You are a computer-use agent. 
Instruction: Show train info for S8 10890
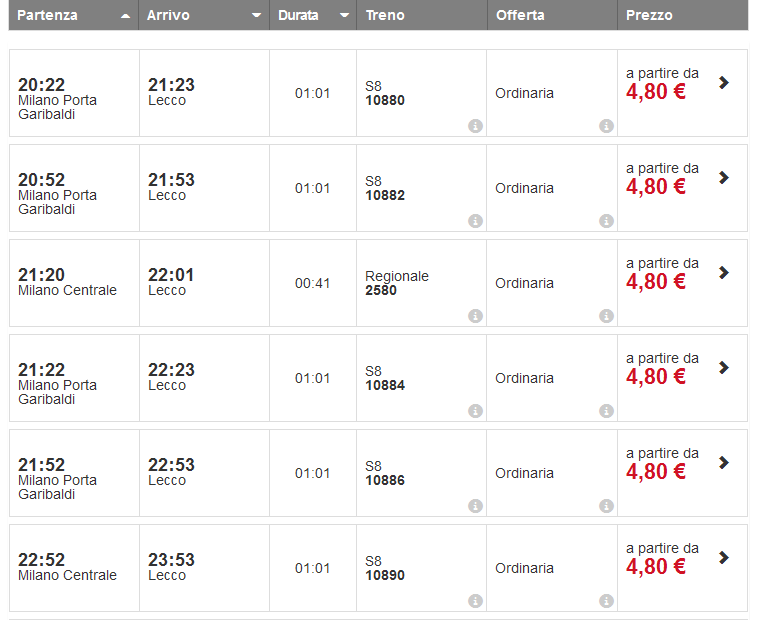click(475, 601)
